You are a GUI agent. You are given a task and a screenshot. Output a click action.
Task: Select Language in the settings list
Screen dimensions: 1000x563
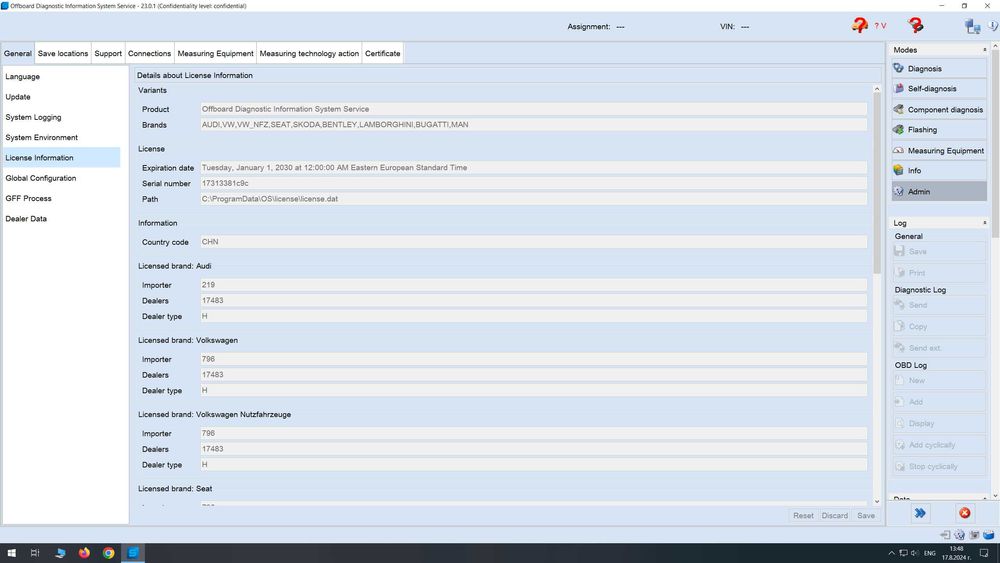pos(61,77)
